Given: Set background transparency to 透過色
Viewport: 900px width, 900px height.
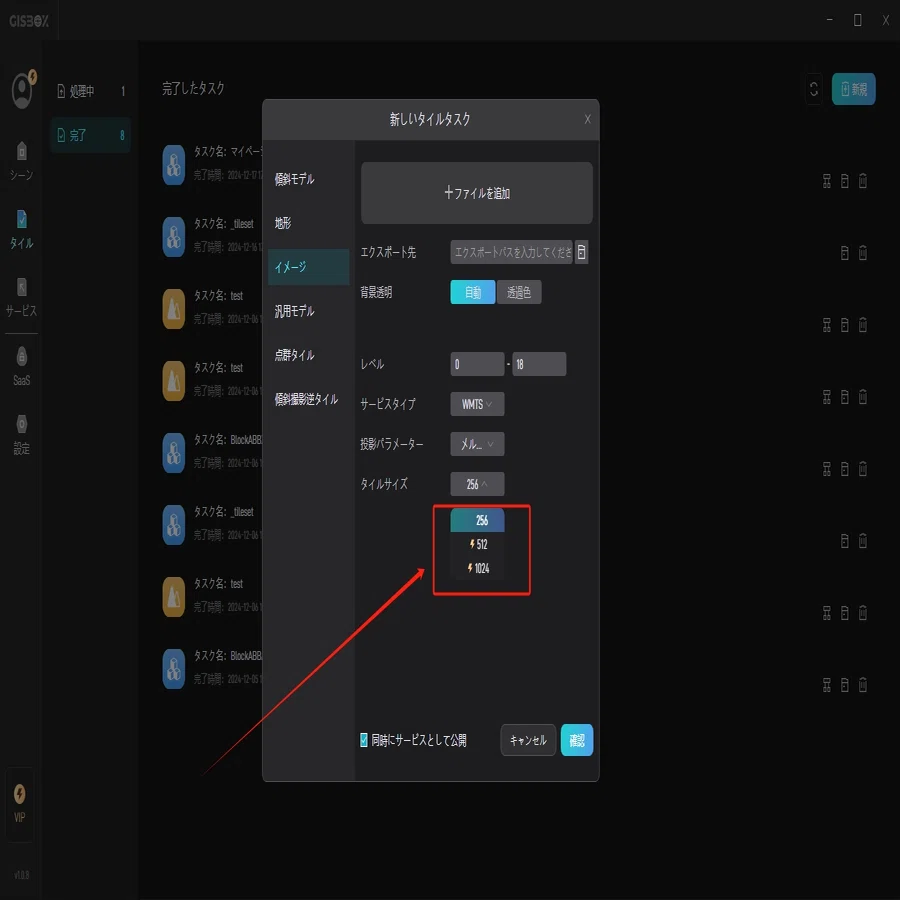Looking at the screenshot, I should click(x=519, y=292).
